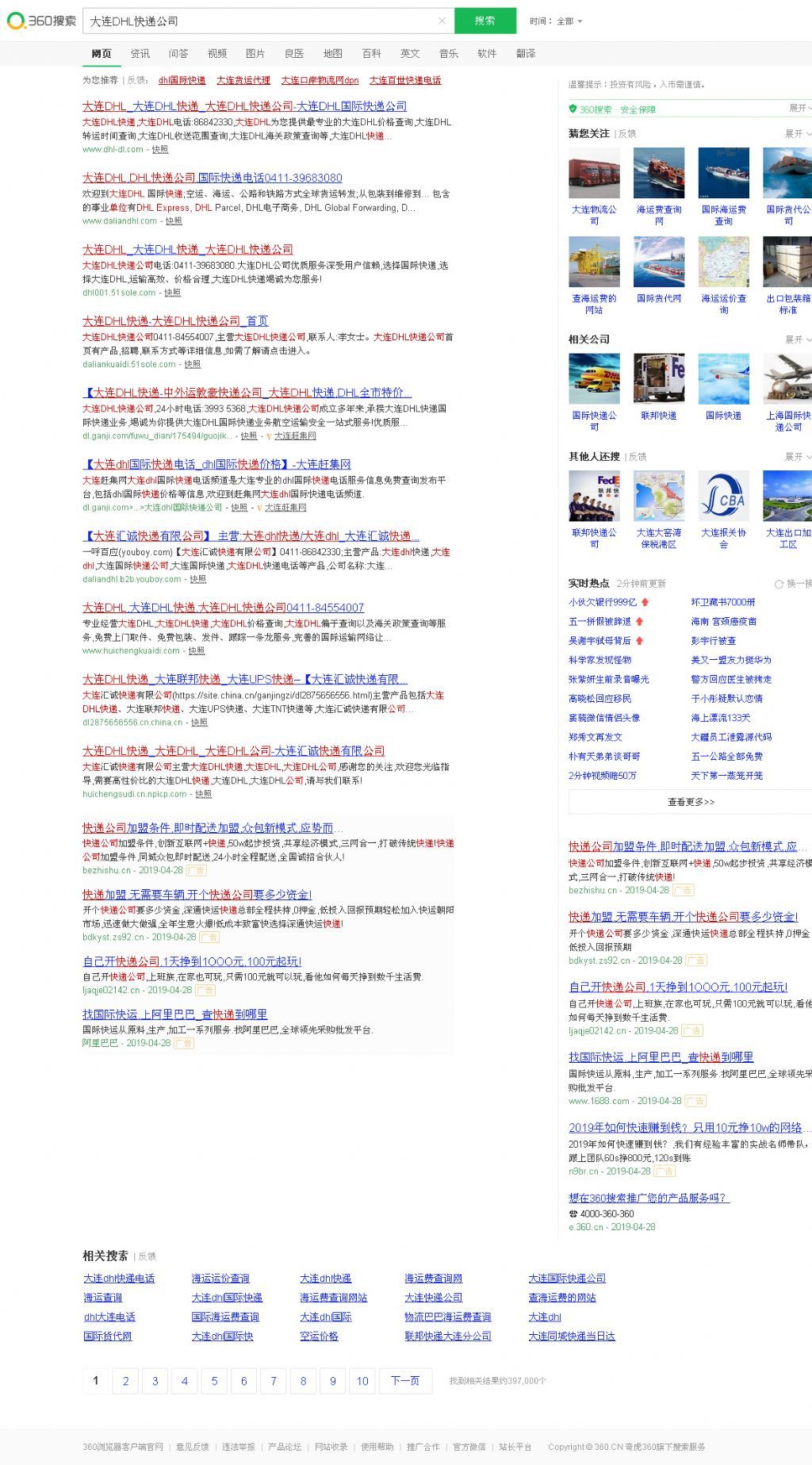Click 下一页 next page button
The width and height of the screenshot is (812, 1465).
point(405,1381)
